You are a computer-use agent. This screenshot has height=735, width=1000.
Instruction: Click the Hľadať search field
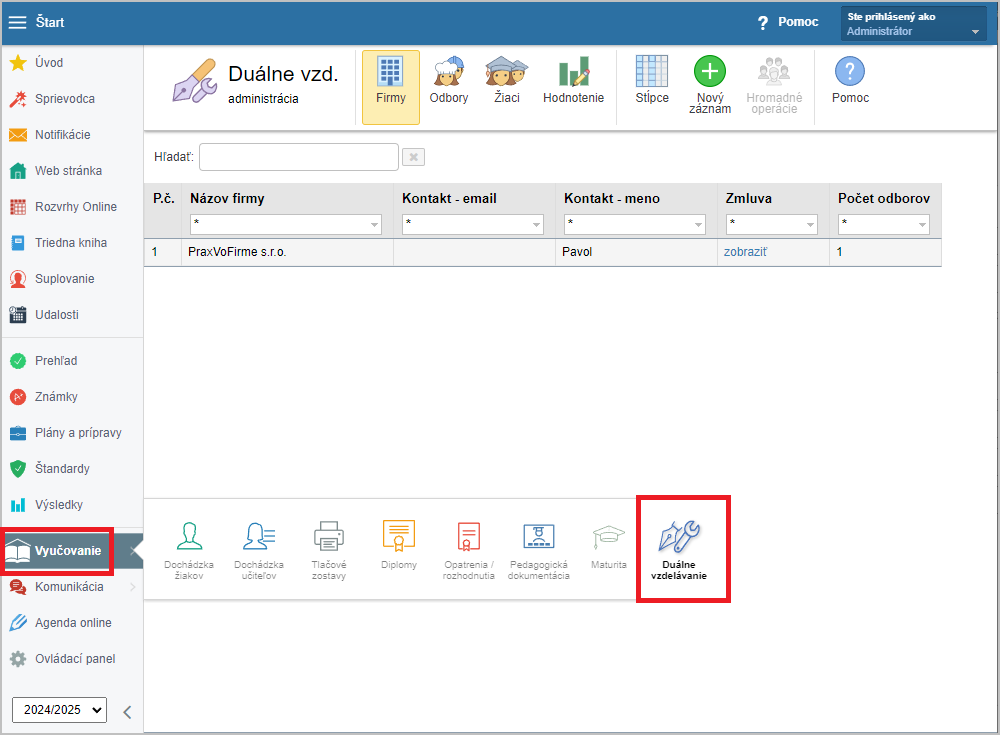coord(299,157)
